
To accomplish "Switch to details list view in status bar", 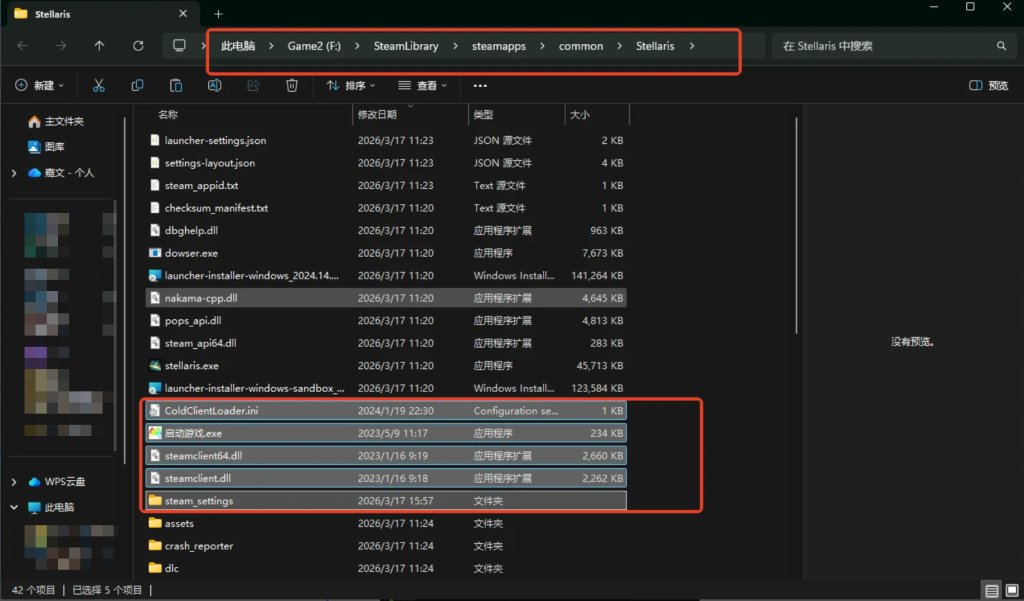I will point(990,590).
